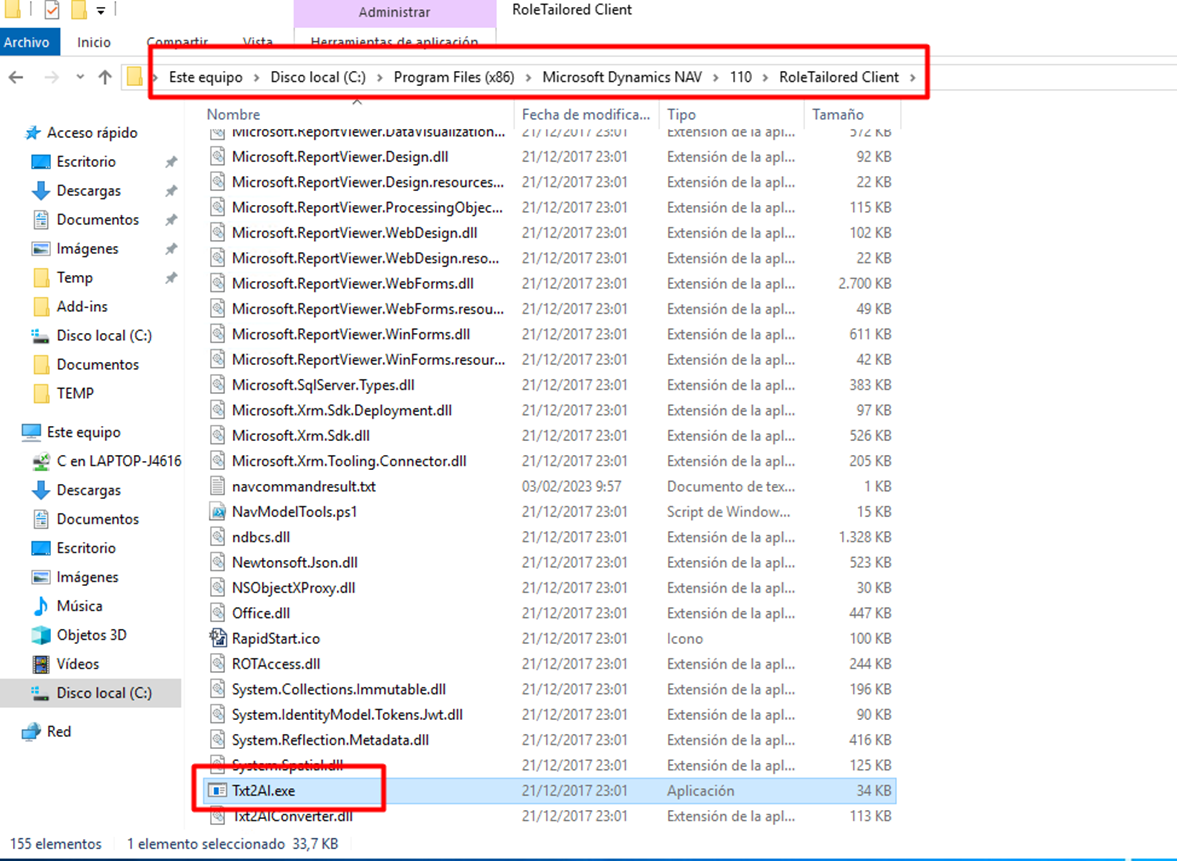Open the Archivo menu tab
The height and width of the screenshot is (861, 1177).
26,42
